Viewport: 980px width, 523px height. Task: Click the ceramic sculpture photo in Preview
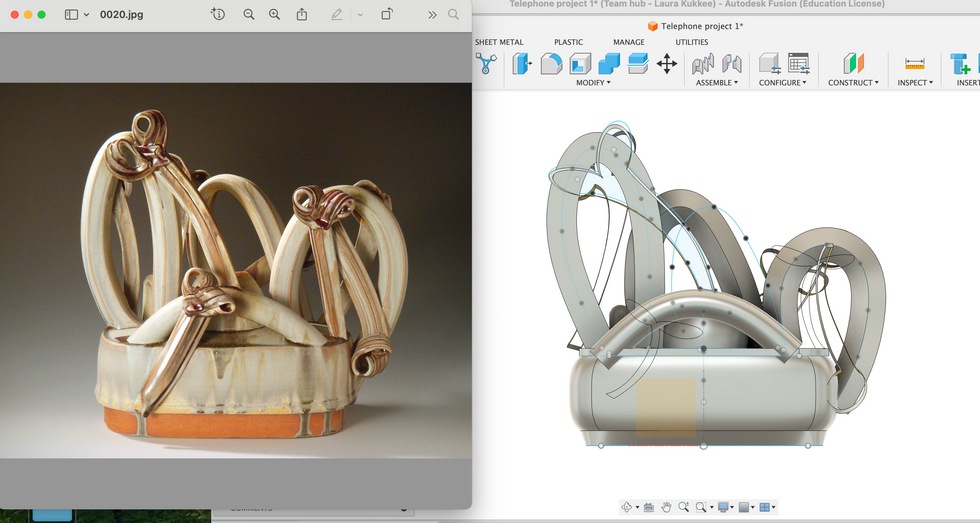[236, 270]
